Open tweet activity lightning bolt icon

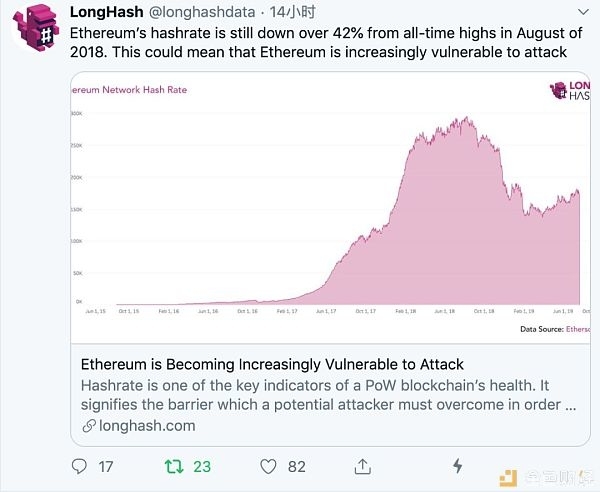458,466
